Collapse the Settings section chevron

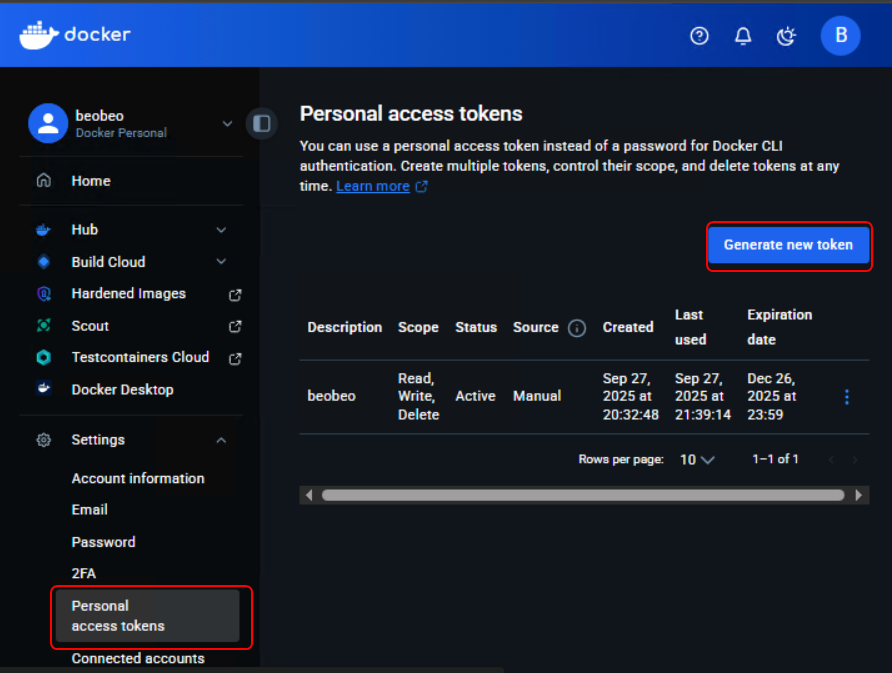tap(221, 440)
